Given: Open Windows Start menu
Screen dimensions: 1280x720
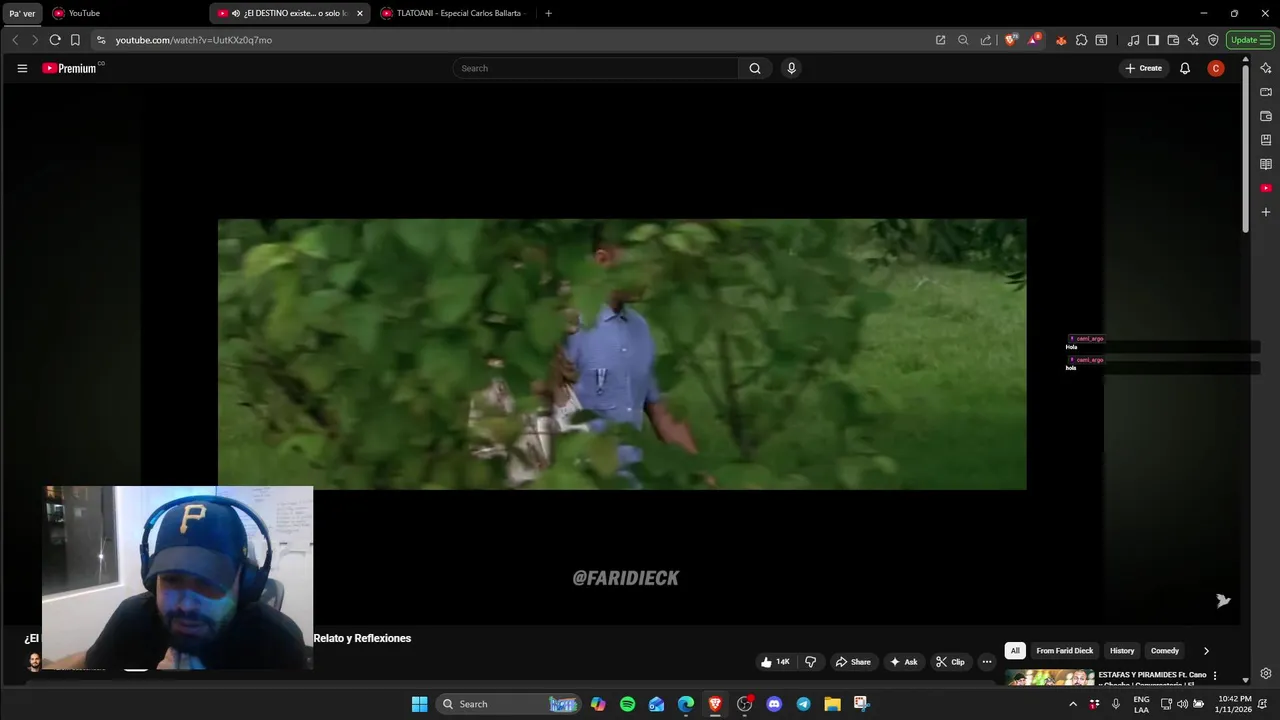Looking at the screenshot, I should pos(419,704).
